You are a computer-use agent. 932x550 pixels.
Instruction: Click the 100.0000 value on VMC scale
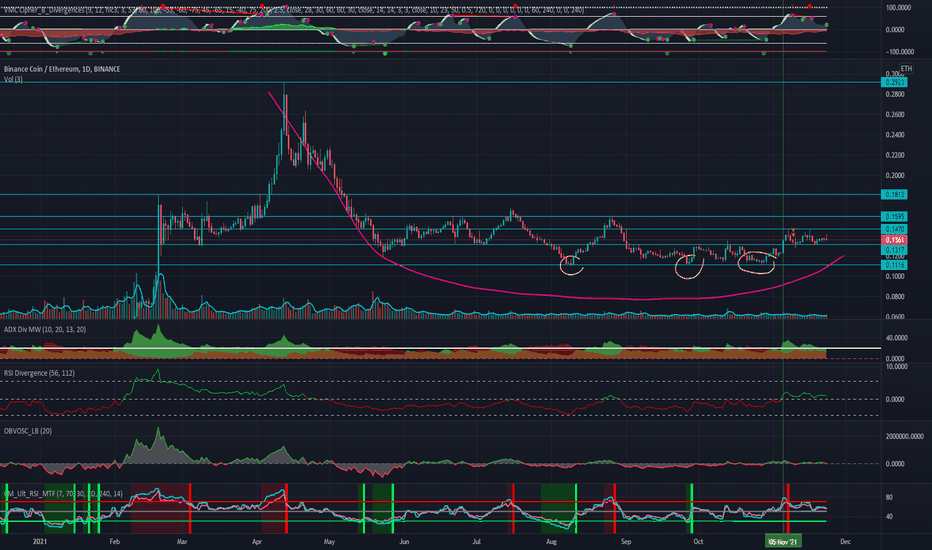tap(898, 8)
